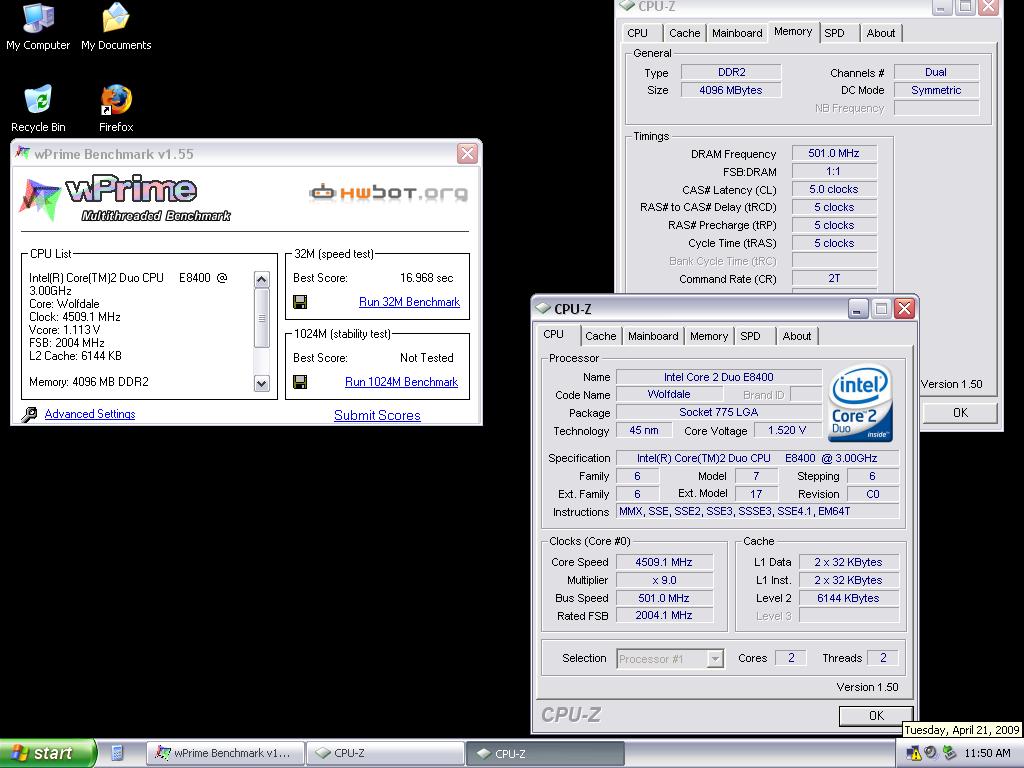
Task: Click the Command Rate 2T value
Action: [834, 279]
